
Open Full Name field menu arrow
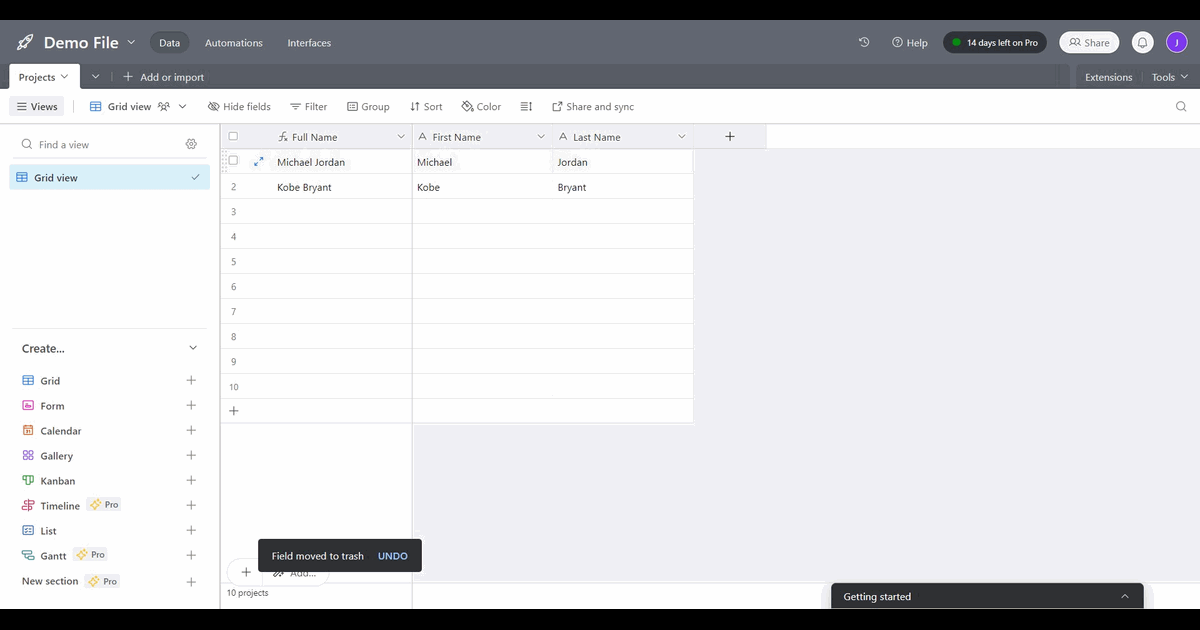click(401, 137)
